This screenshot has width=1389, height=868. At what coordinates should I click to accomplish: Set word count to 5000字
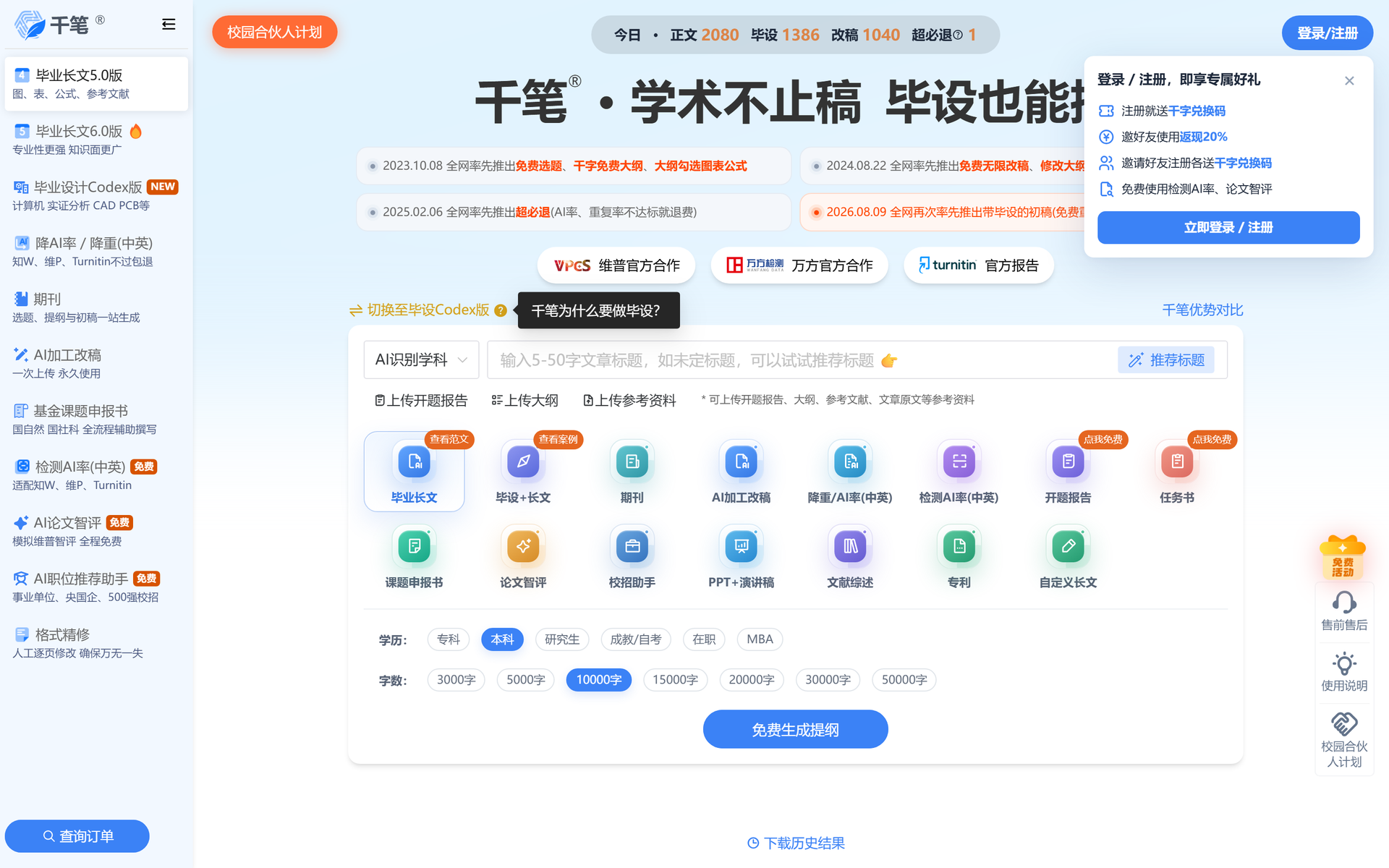click(526, 680)
